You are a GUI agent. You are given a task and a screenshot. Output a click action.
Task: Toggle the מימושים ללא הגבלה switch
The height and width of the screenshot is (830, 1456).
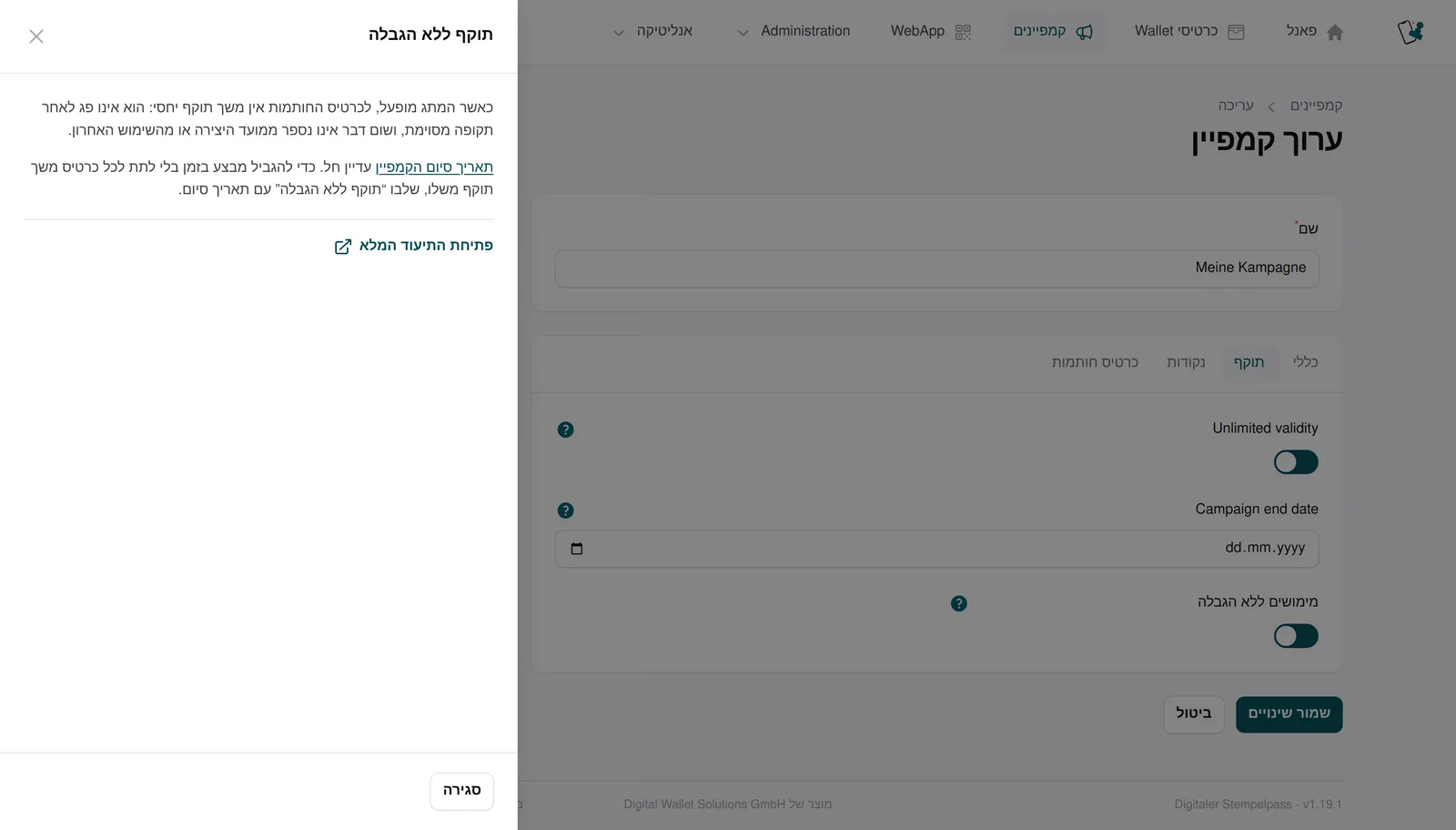click(x=1296, y=636)
